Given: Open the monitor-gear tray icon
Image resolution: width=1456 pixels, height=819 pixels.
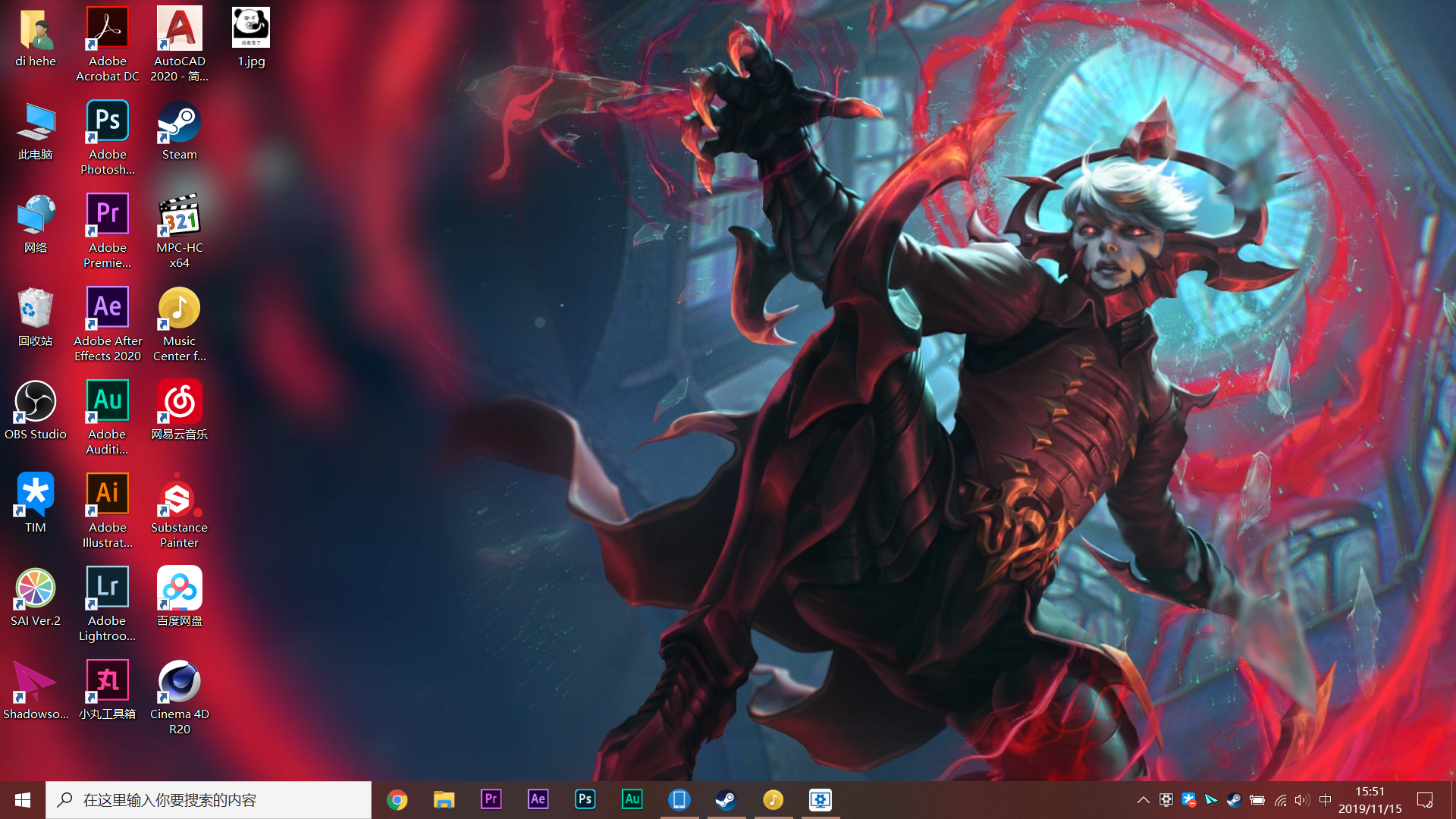Looking at the screenshot, I should (x=1166, y=800).
